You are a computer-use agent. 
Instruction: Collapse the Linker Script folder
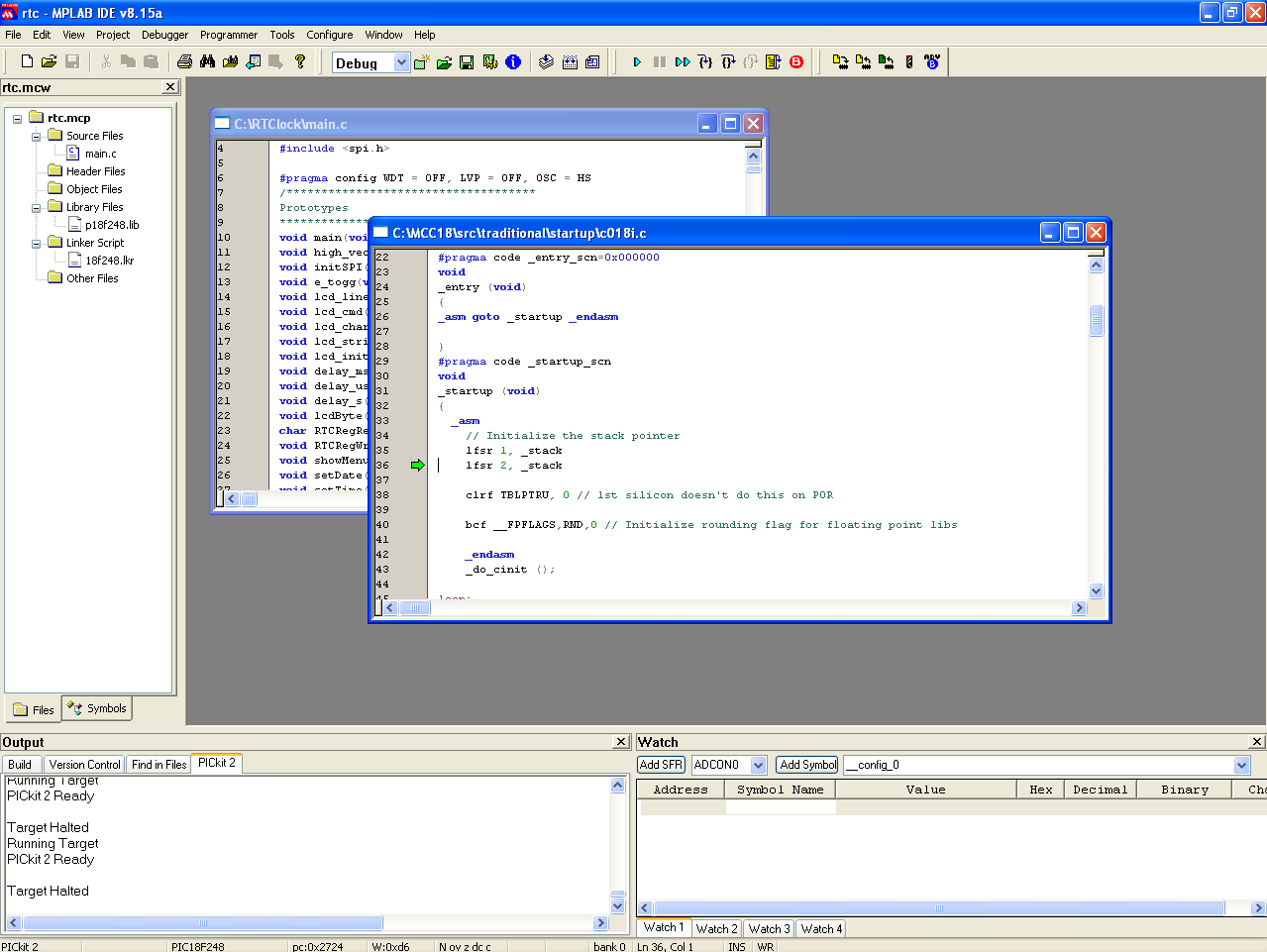click(x=37, y=243)
